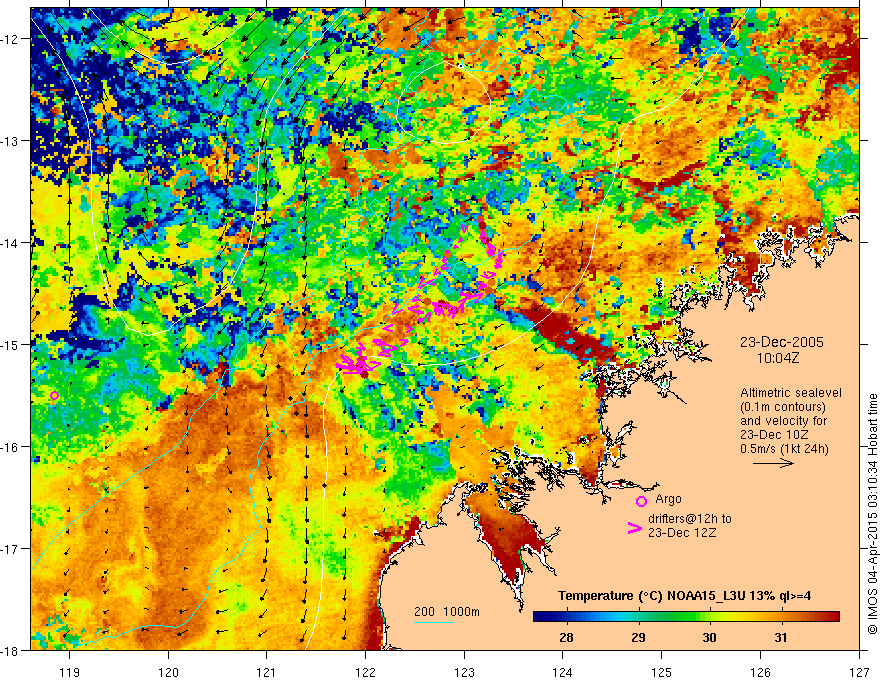Viewport: 880px width, 680px height.
Task: Click the latitude axis label -13
Action: tap(10, 141)
